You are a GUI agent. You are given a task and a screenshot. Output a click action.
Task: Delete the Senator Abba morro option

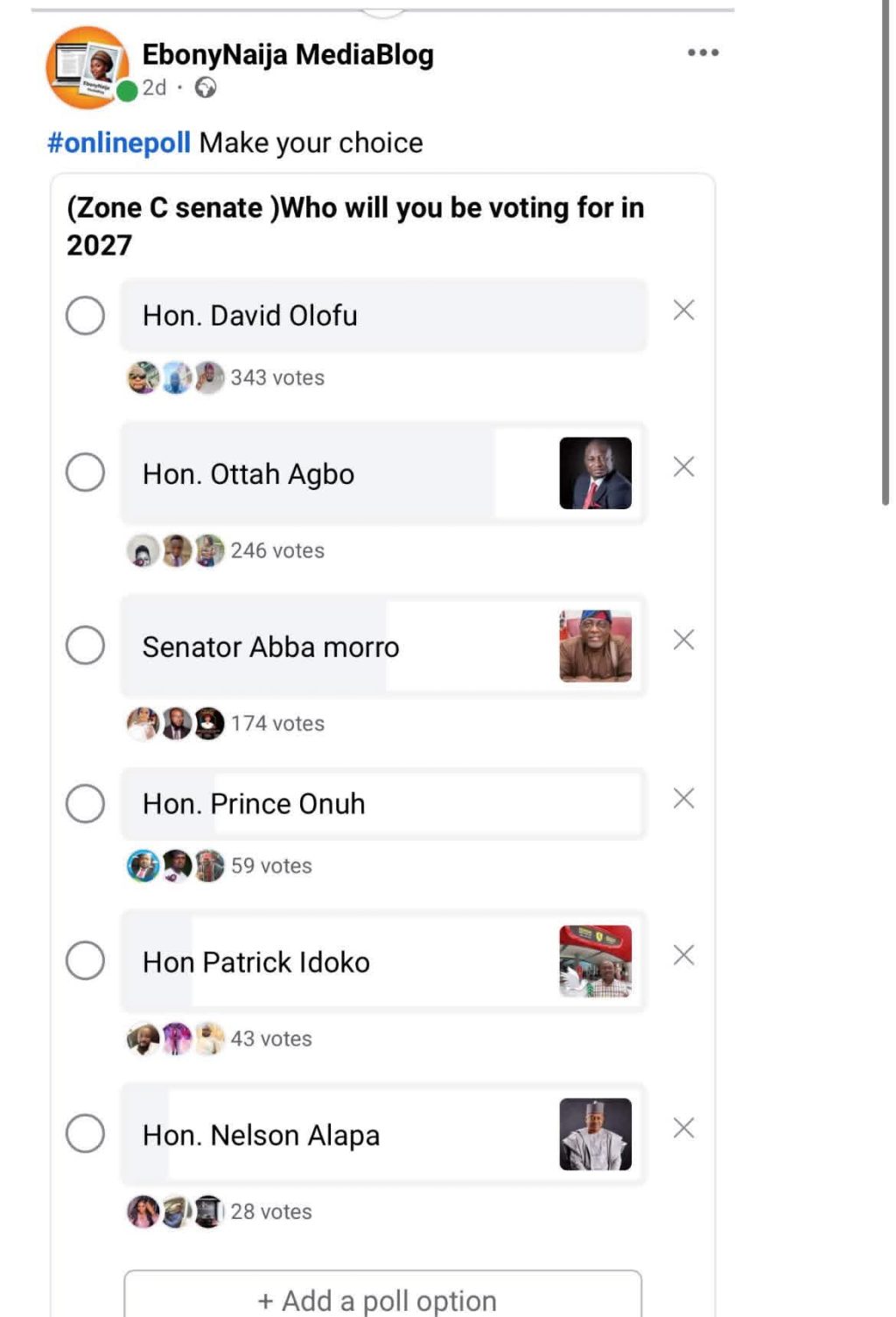click(x=683, y=641)
